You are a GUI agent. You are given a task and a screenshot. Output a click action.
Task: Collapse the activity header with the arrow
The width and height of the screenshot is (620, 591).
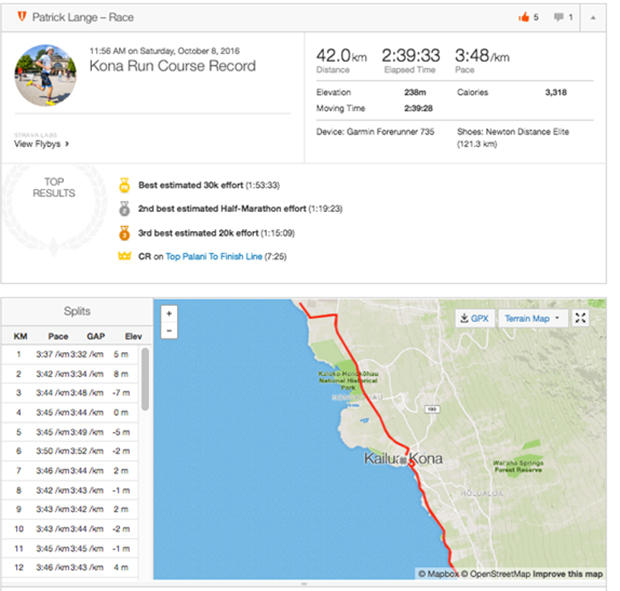click(593, 18)
